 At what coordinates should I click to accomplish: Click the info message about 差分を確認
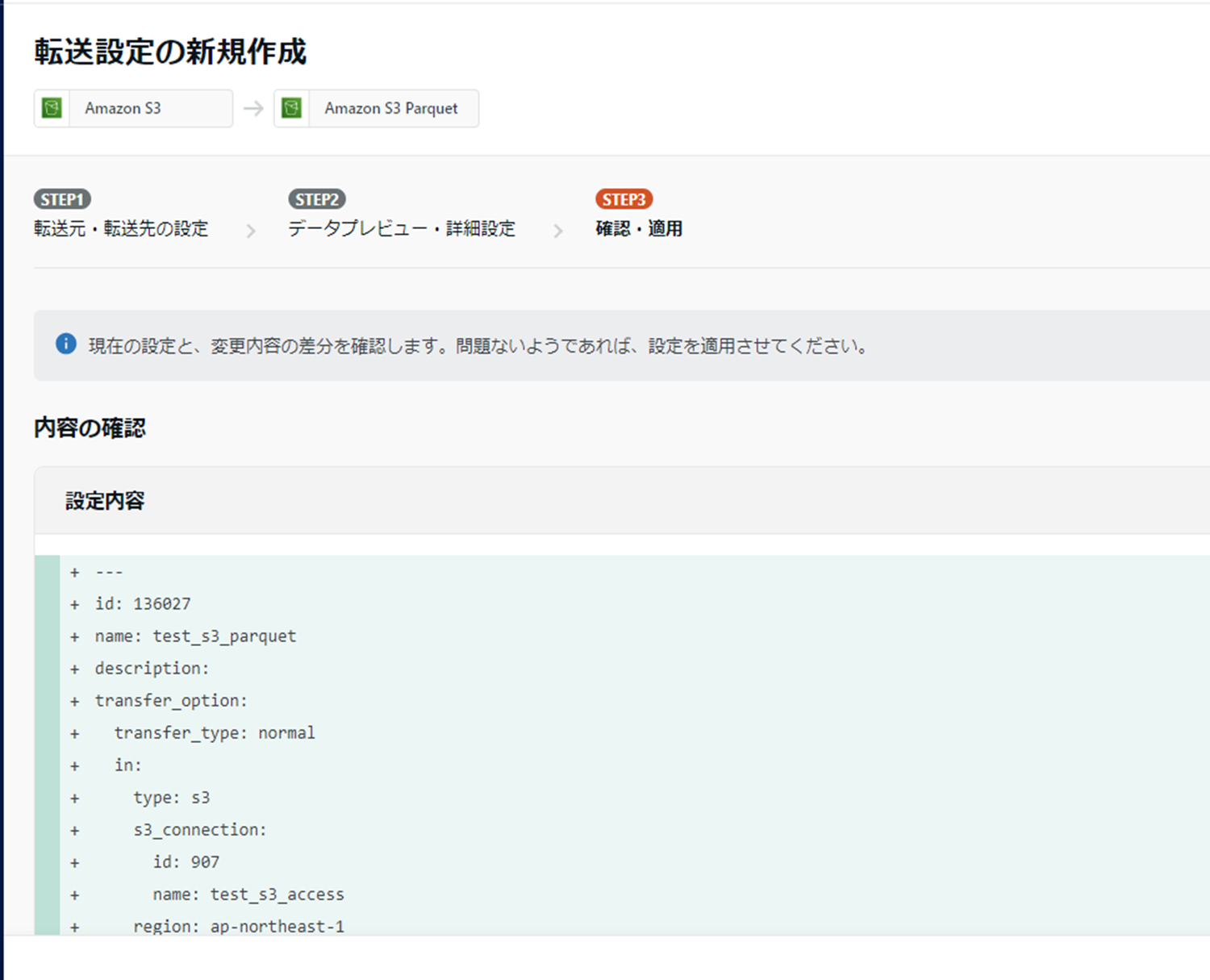(478, 346)
